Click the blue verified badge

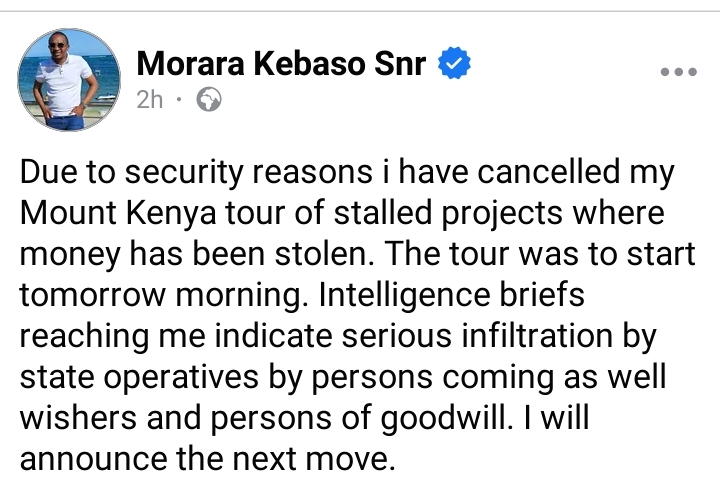click(454, 63)
